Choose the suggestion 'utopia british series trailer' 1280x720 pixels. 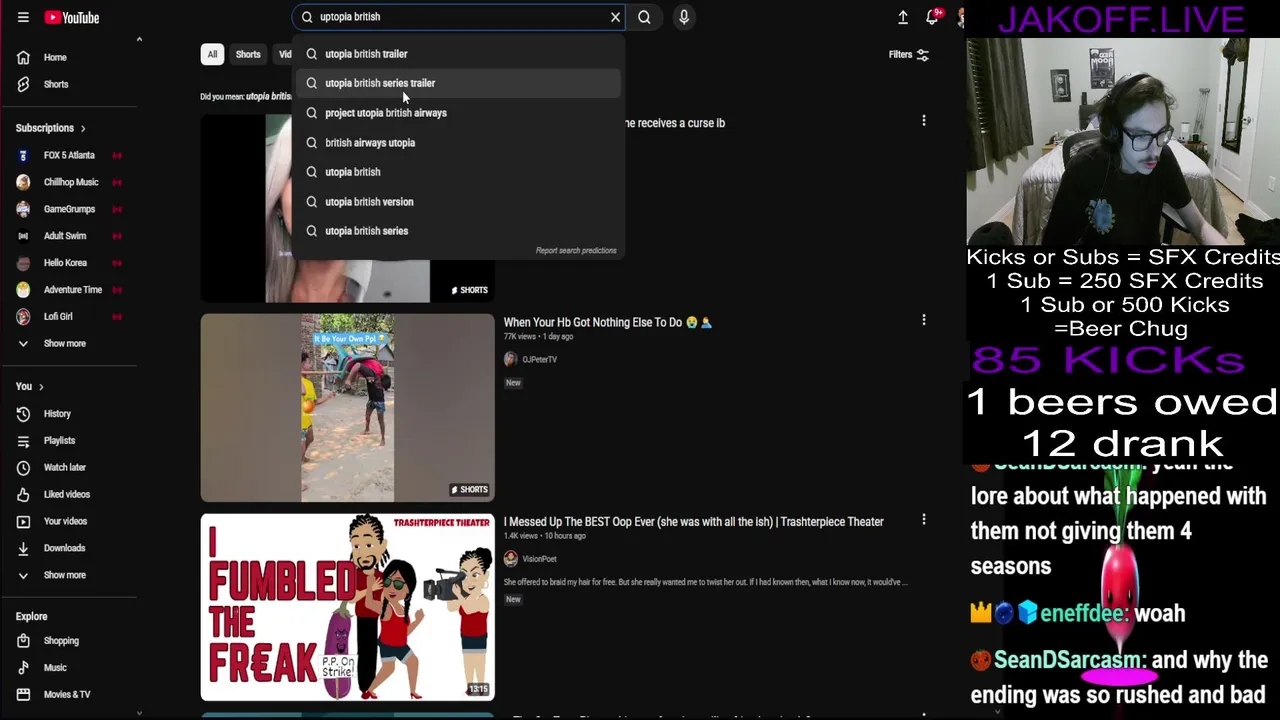(x=458, y=83)
